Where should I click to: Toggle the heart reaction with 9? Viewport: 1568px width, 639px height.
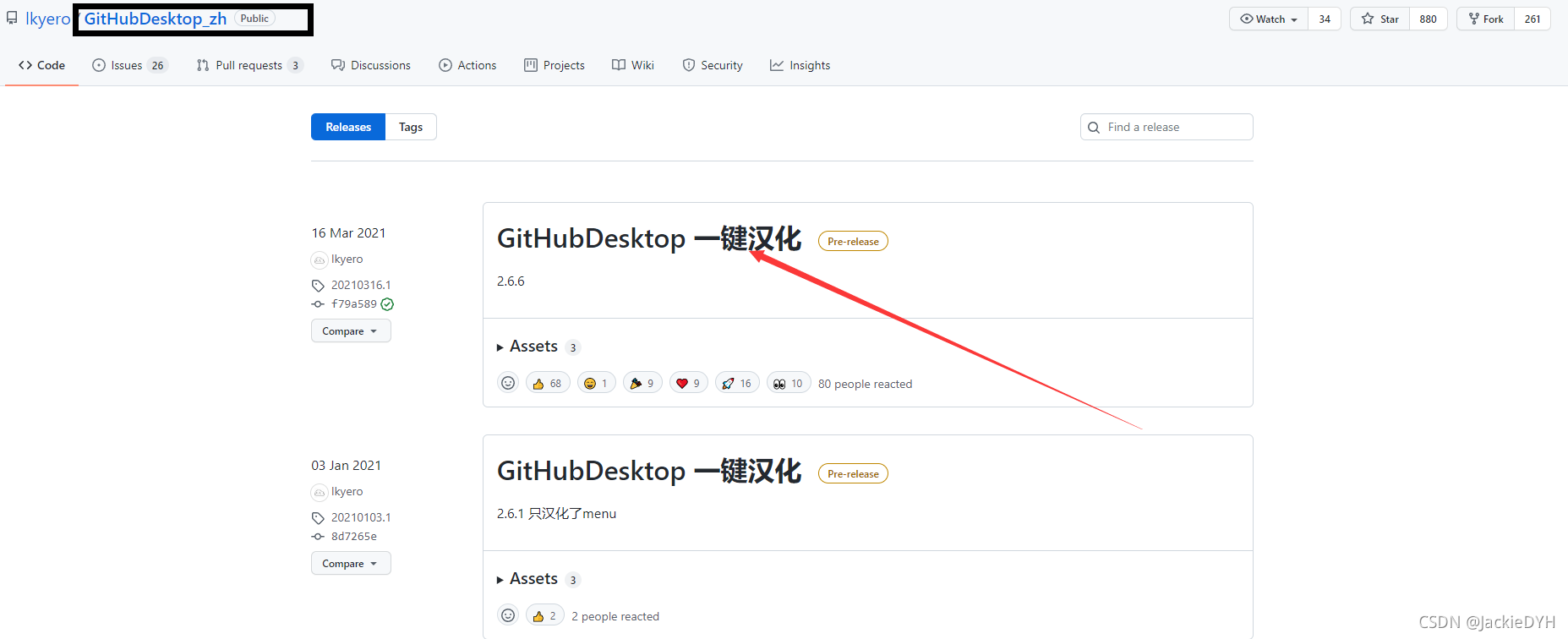(x=689, y=383)
